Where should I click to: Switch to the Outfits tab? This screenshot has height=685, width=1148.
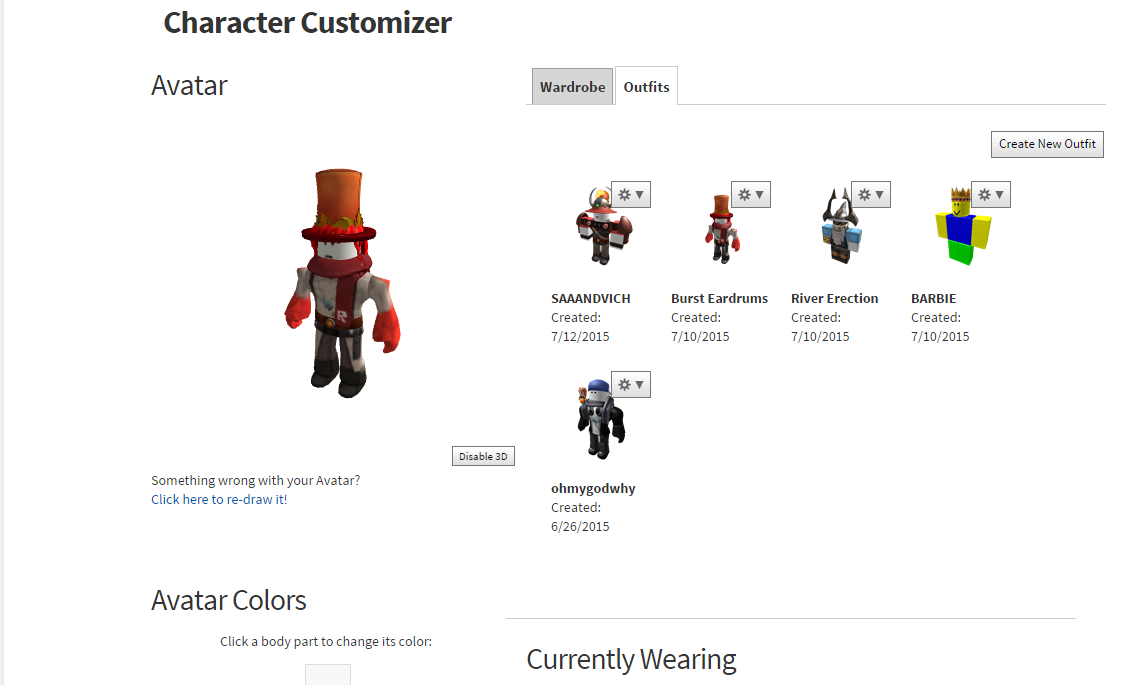[646, 87]
